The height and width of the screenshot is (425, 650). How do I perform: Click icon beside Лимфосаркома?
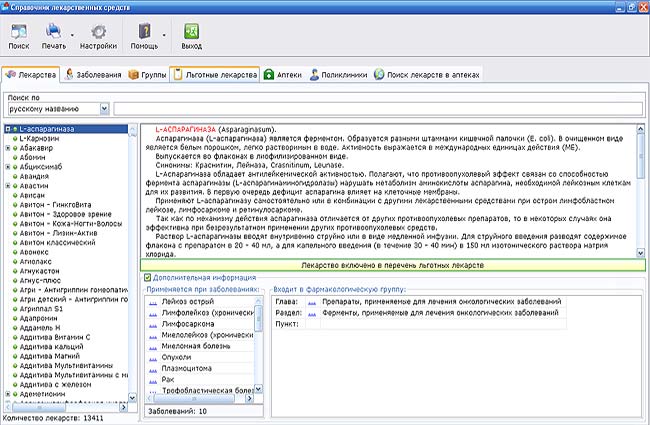coord(153,325)
